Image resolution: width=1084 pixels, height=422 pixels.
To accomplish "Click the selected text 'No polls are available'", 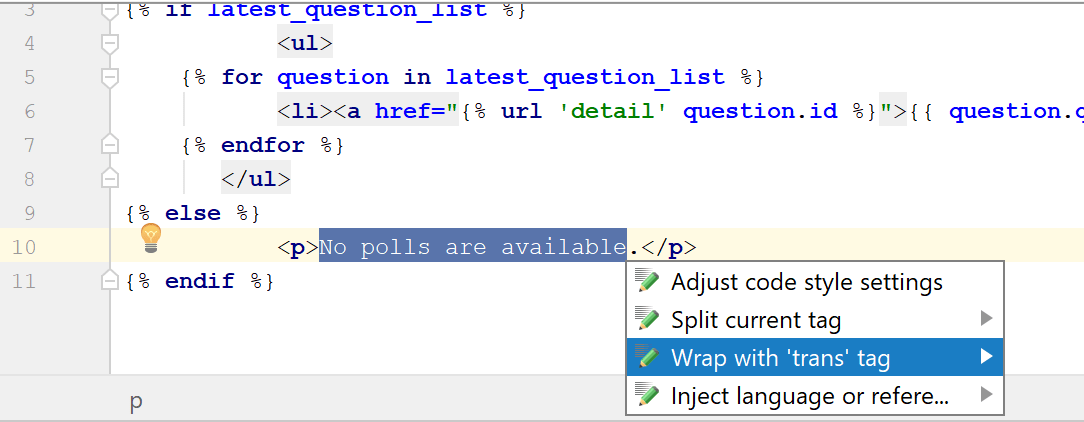I will [472, 247].
